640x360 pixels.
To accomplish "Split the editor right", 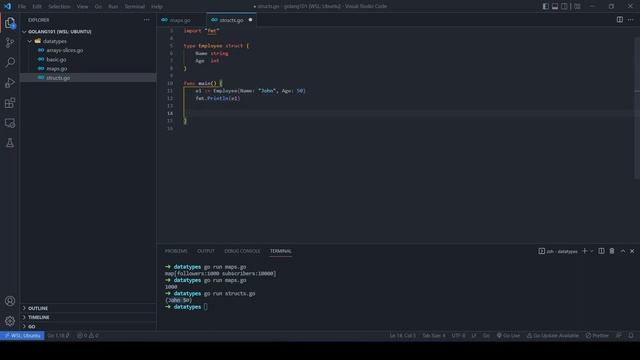I will click(x=620, y=20).
